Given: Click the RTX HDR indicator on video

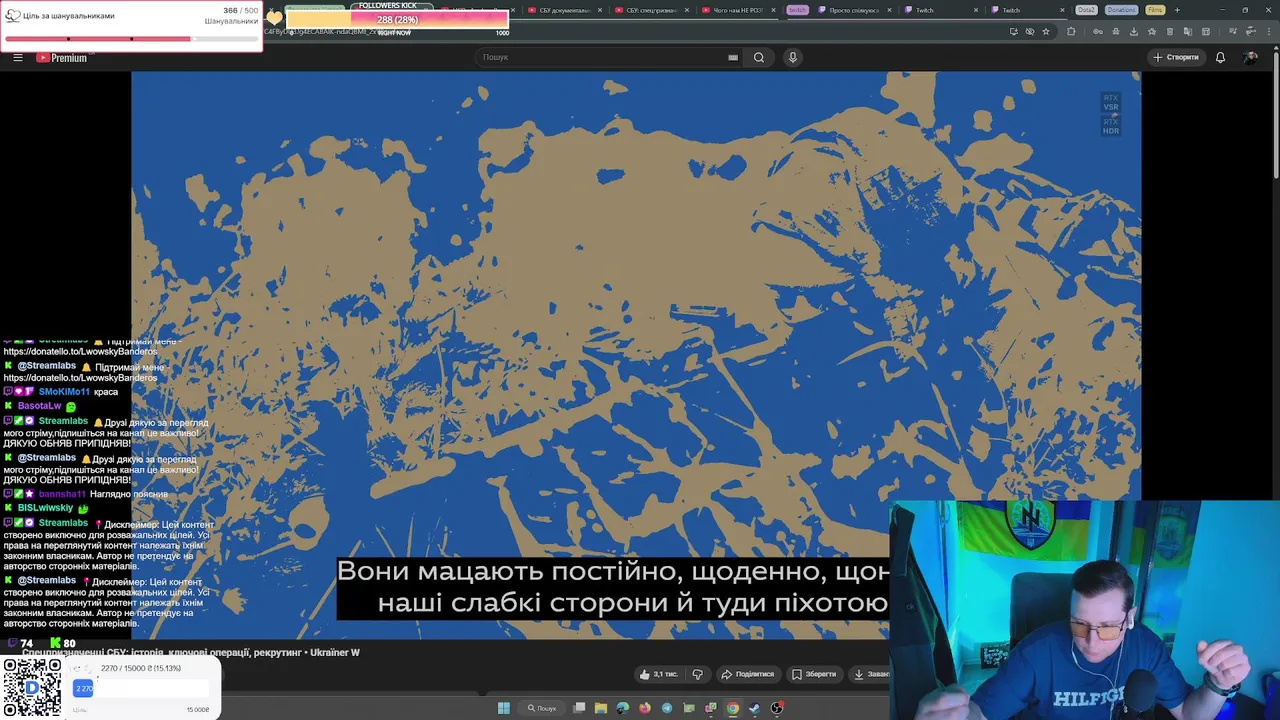Looking at the screenshot, I should 1111,126.
